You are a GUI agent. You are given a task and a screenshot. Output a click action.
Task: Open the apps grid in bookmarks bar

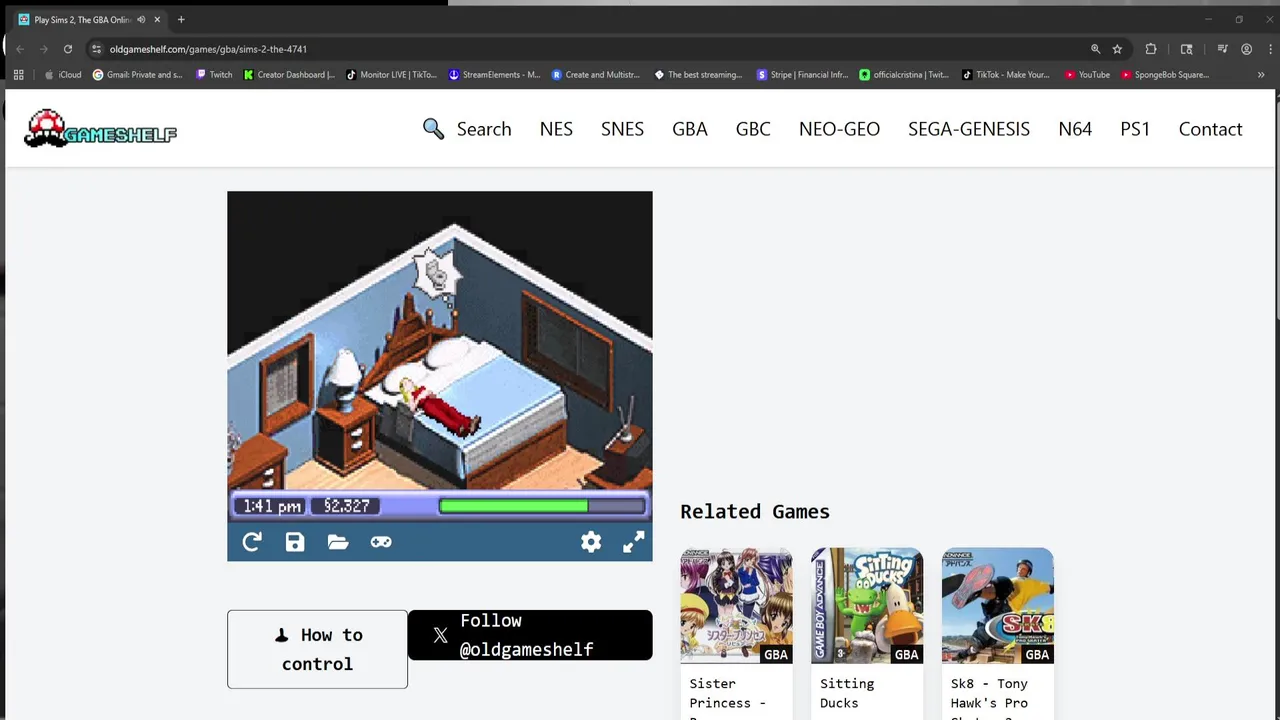pyautogui.click(x=18, y=75)
